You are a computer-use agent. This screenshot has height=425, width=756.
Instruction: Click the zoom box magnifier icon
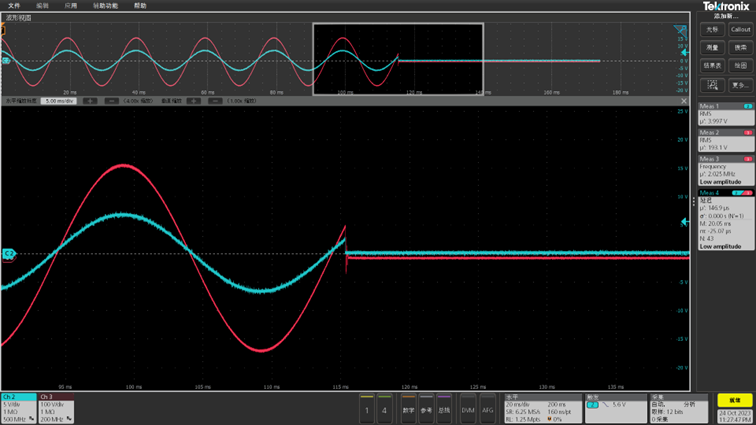tap(712, 85)
